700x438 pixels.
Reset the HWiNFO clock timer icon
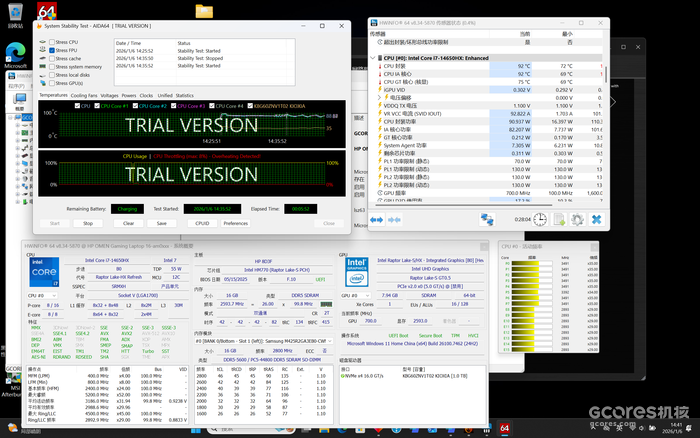click(540, 219)
